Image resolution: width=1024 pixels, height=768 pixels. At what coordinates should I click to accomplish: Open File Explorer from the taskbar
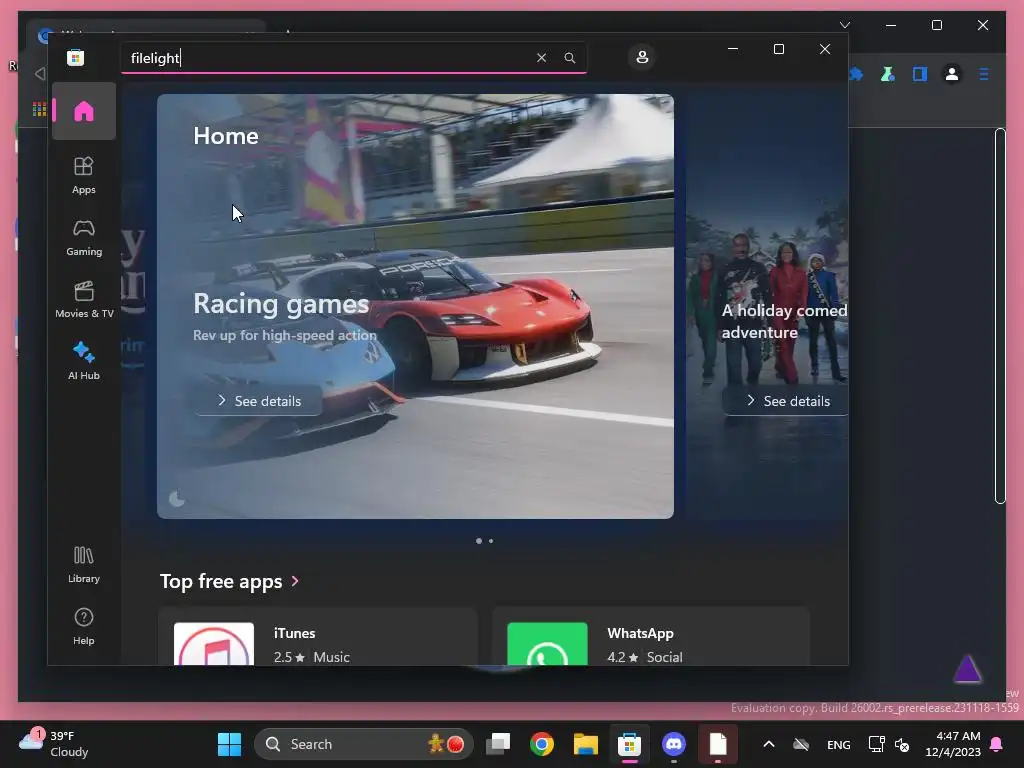[x=586, y=744]
